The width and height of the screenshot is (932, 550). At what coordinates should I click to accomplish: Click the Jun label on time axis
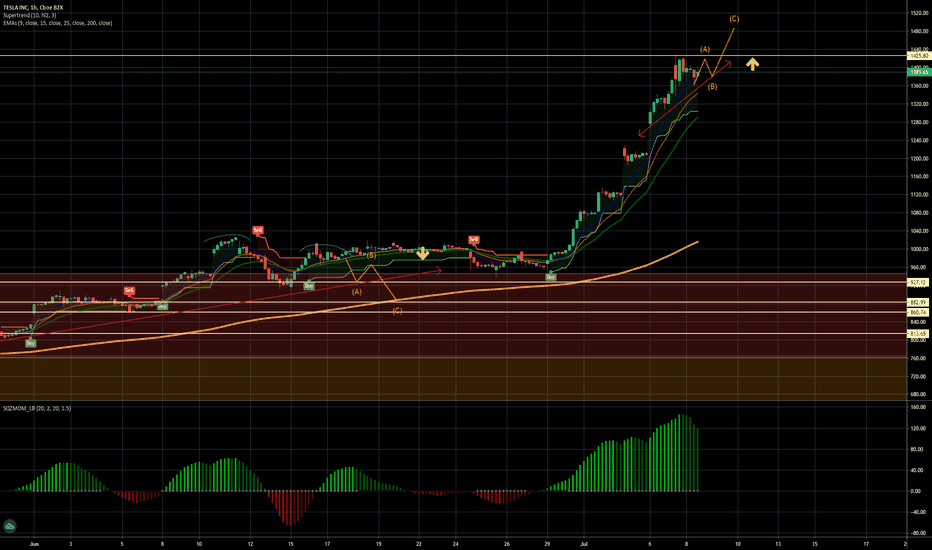(34, 543)
